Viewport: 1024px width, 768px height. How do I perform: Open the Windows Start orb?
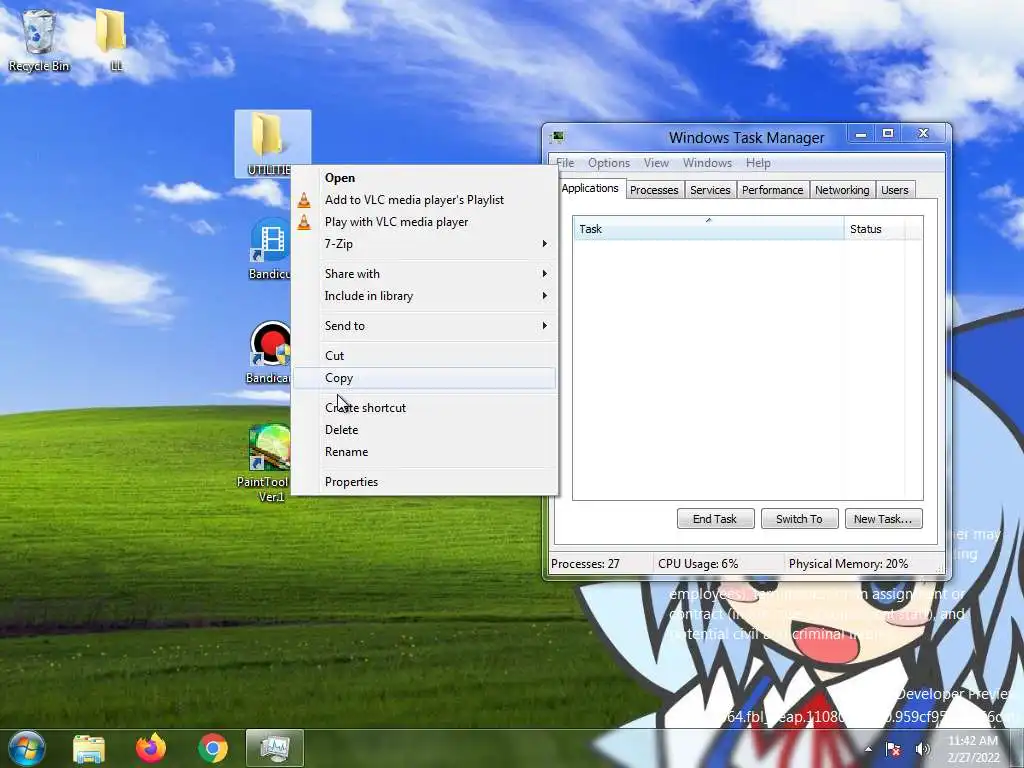click(x=27, y=748)
